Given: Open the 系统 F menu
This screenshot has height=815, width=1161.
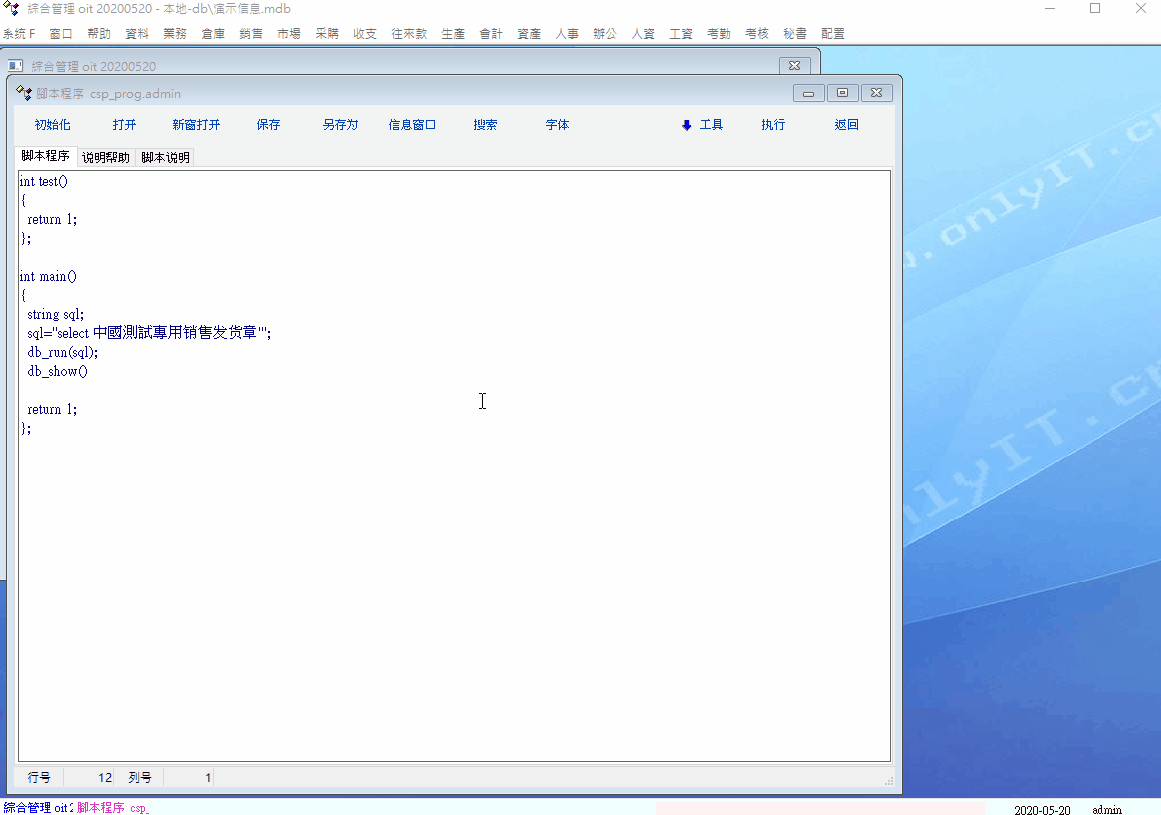Looking at the screenshot, I should tap(19, 34).
